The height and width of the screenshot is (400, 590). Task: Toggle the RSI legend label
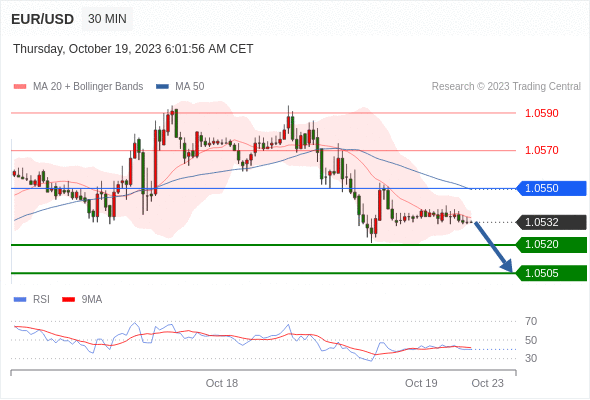41,300
